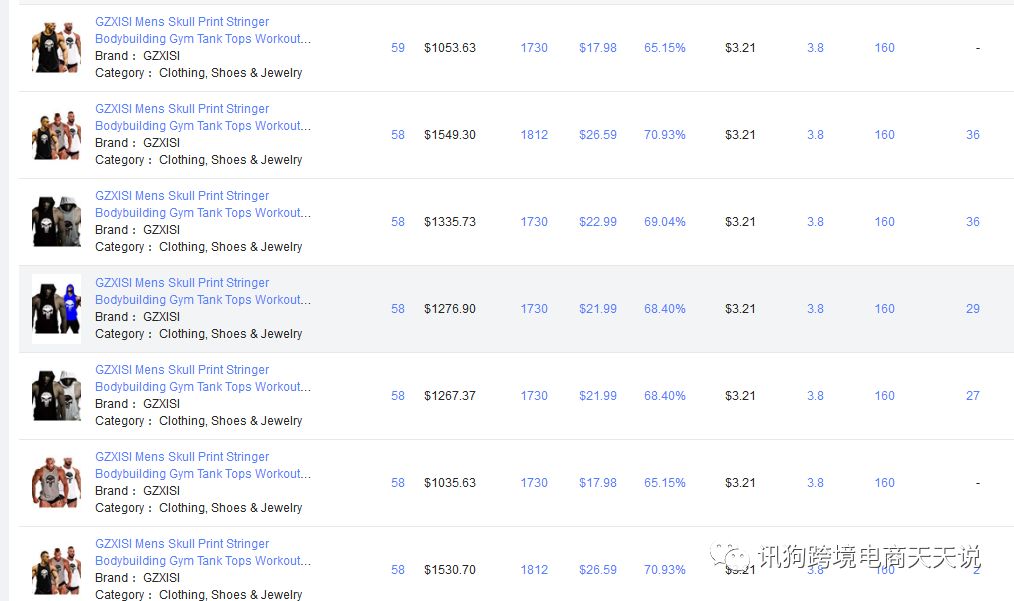Click the rank link 59

coord(398,48)
